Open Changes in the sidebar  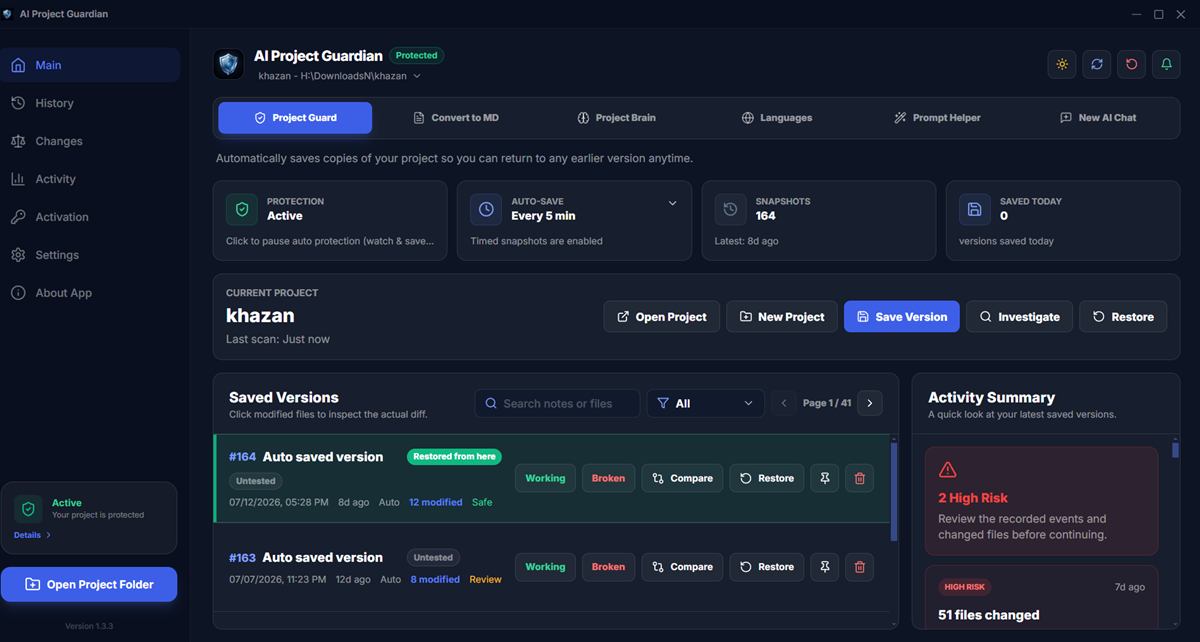[90, 141]
